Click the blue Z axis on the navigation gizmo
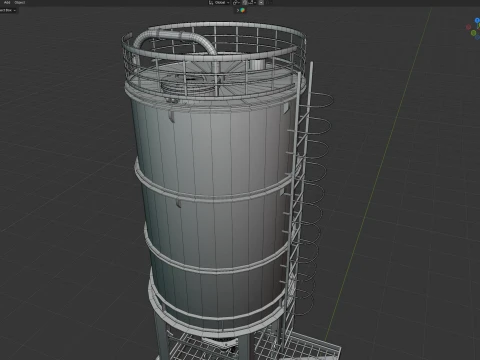This screenshot has width=480, height=360. point(477,20)
